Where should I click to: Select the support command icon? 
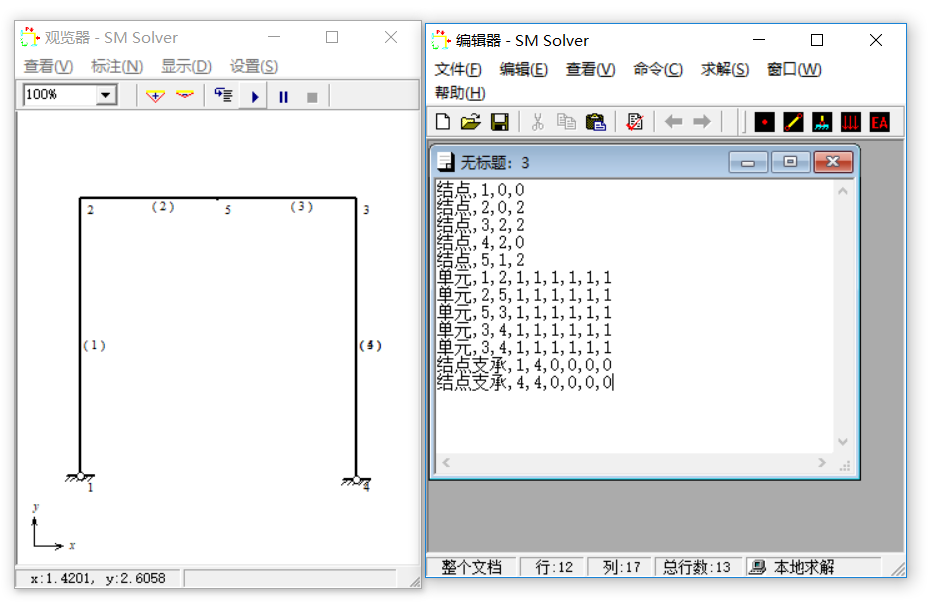coord(822,122)
